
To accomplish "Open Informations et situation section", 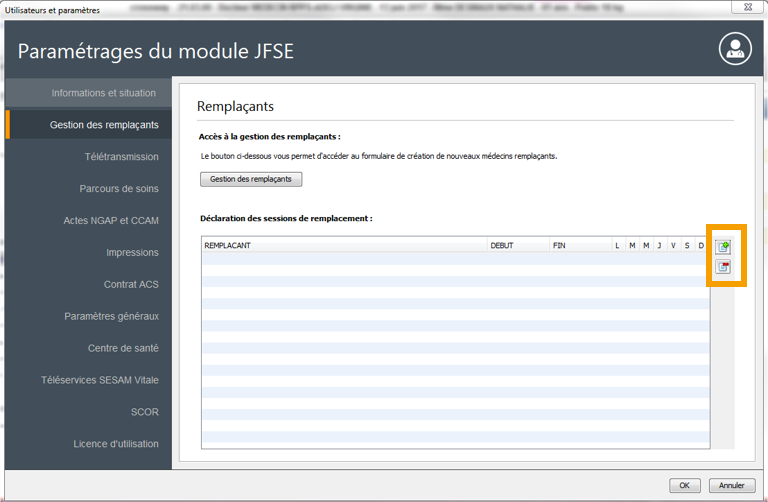I will coord(89,93).
